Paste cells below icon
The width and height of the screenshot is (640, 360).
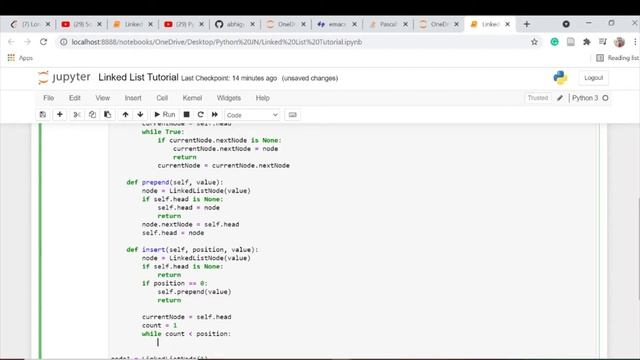108,115
